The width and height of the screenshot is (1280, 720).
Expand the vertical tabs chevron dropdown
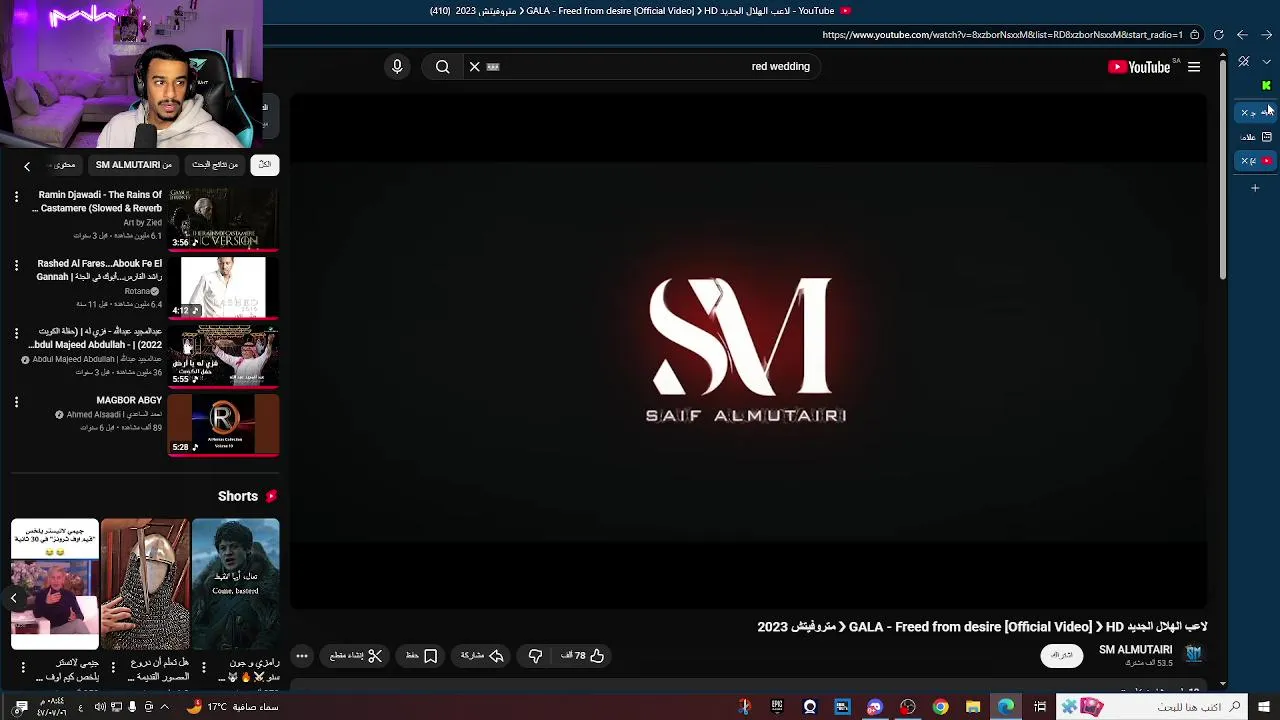[x=1267, y=62]
